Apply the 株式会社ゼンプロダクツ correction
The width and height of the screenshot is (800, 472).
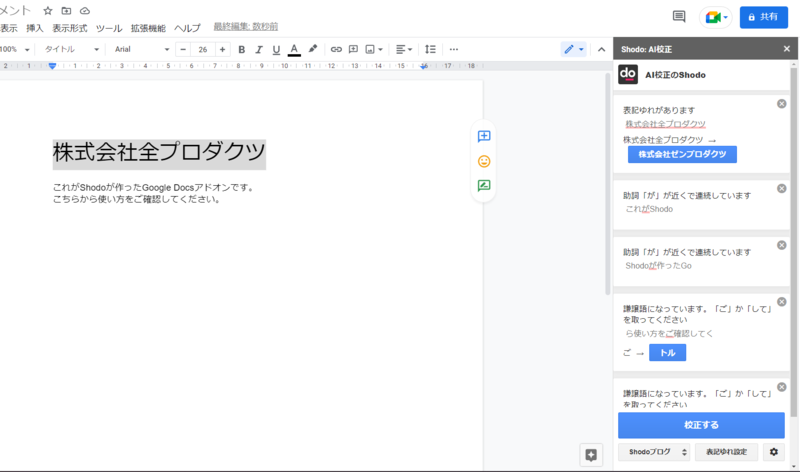(x=682, y=154)
